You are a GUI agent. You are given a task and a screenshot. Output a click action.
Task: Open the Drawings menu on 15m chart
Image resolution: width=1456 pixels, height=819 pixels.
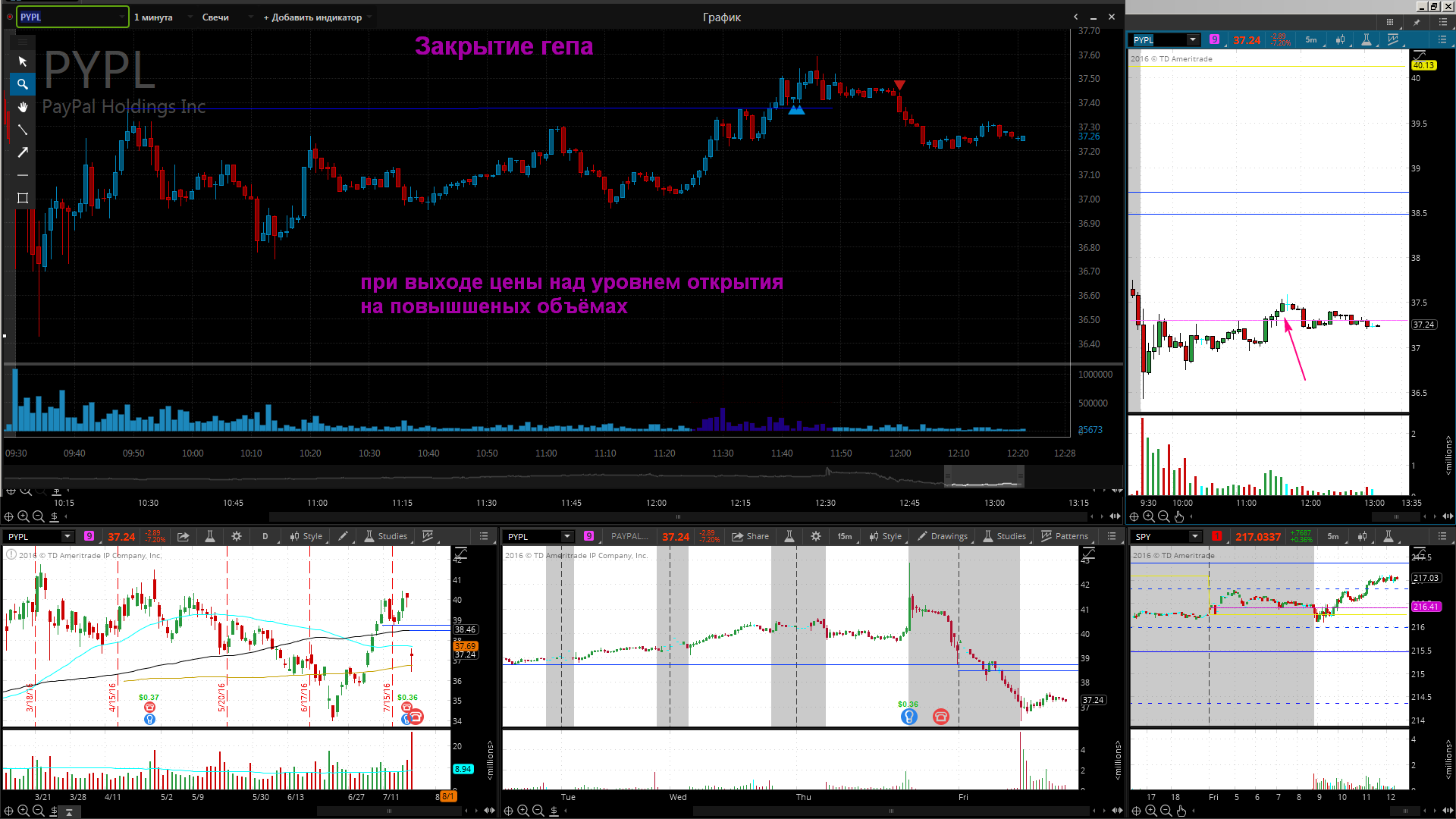point(943,536)
